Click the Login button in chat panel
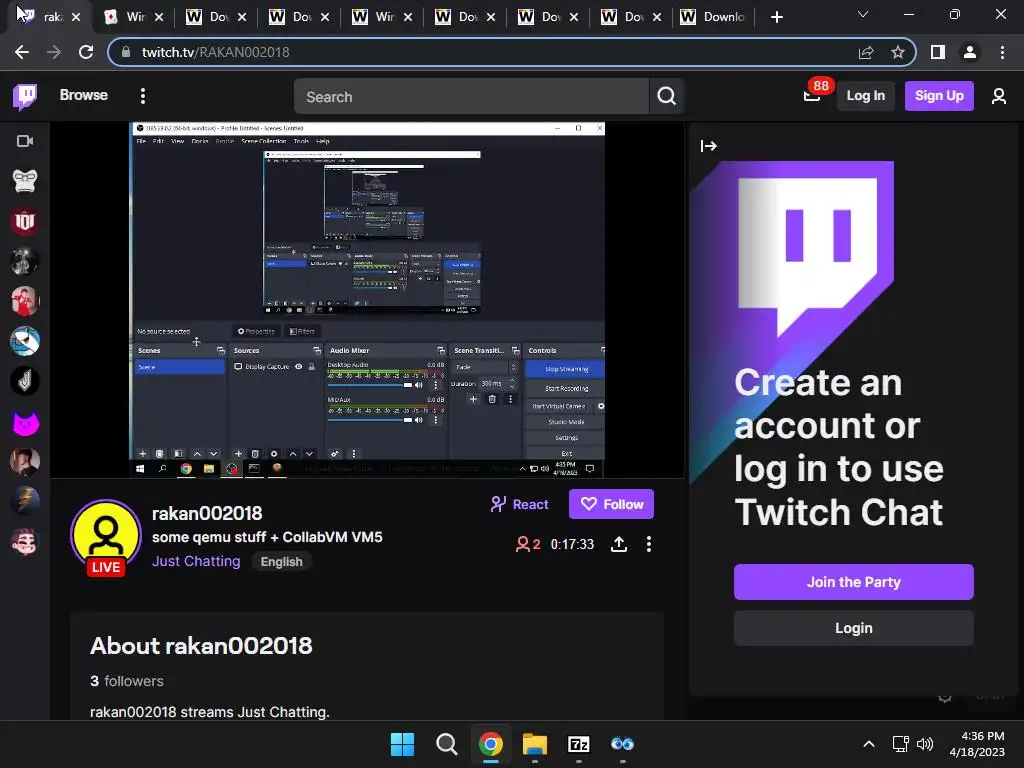The width and height of the screenshot is (1024, 768). (854, 628)
